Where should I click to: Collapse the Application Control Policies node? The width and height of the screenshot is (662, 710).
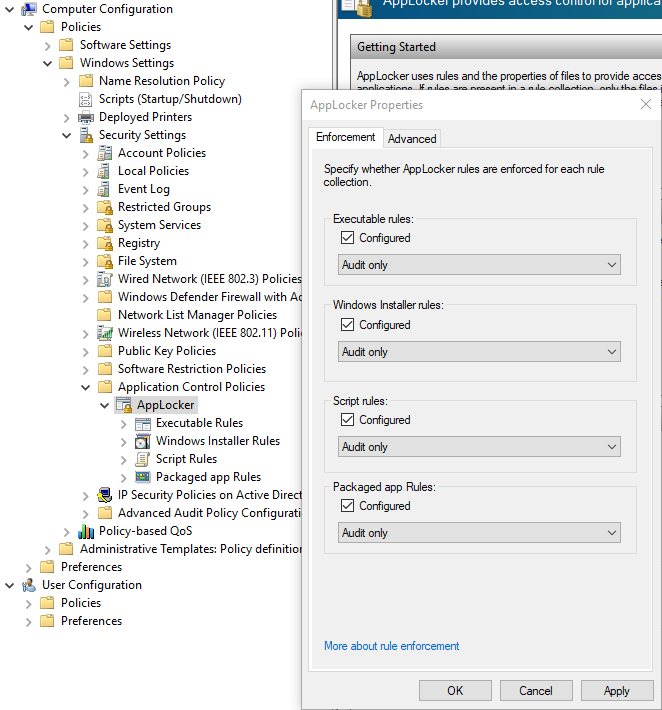tap(86, 387)
